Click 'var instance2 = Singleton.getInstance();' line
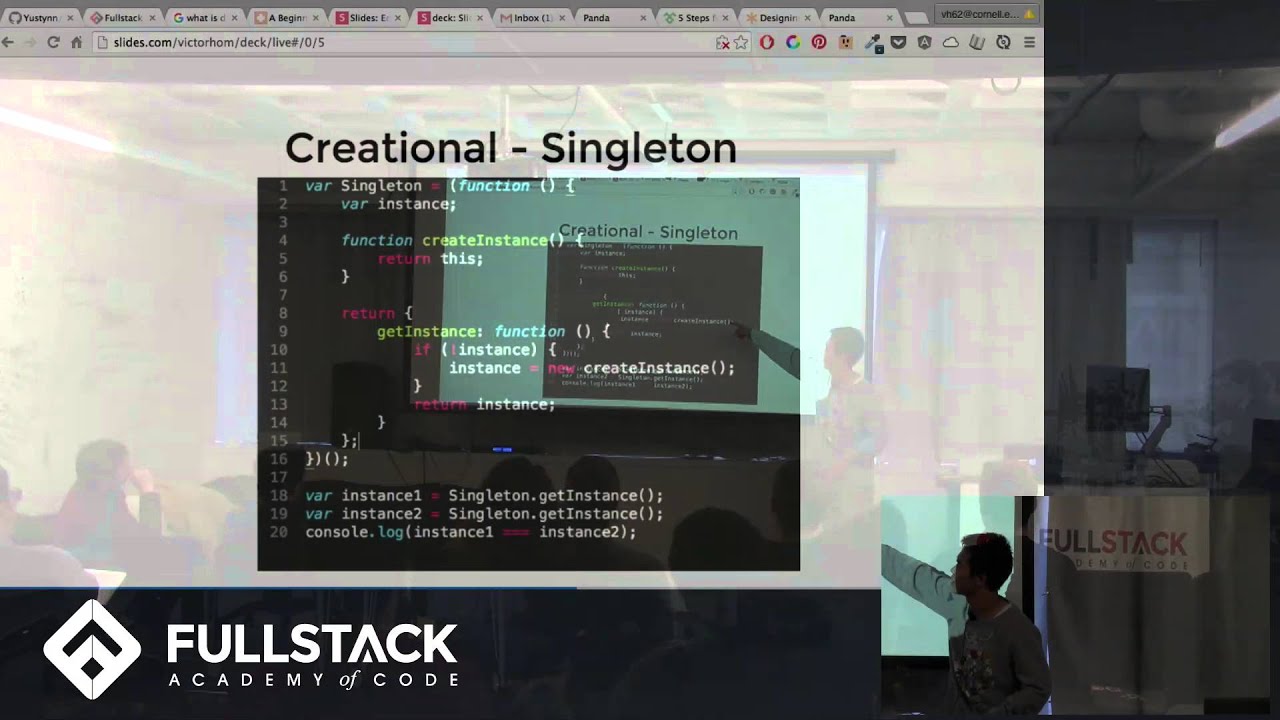The width and height of the screenshot is (1280, 720). (484, 513)
